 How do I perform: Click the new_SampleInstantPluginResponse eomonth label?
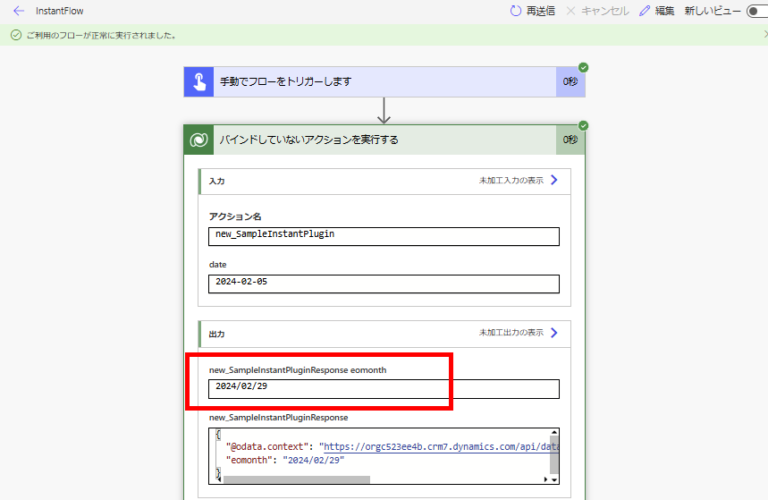point(297,370)
